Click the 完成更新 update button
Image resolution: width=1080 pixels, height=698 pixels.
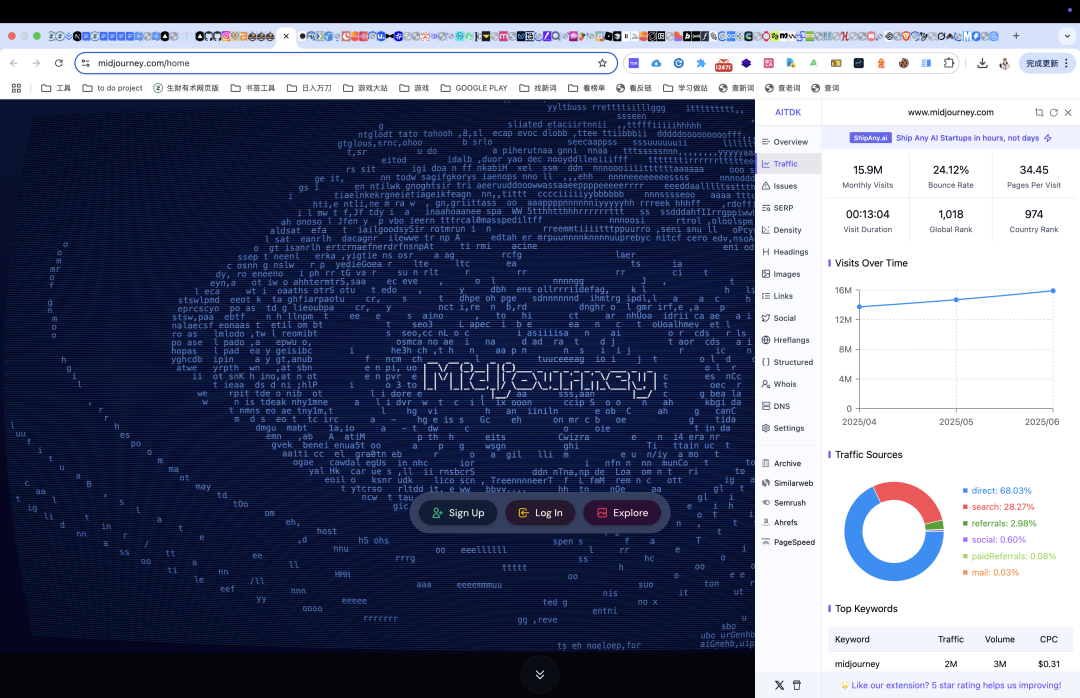point(1047,63)
